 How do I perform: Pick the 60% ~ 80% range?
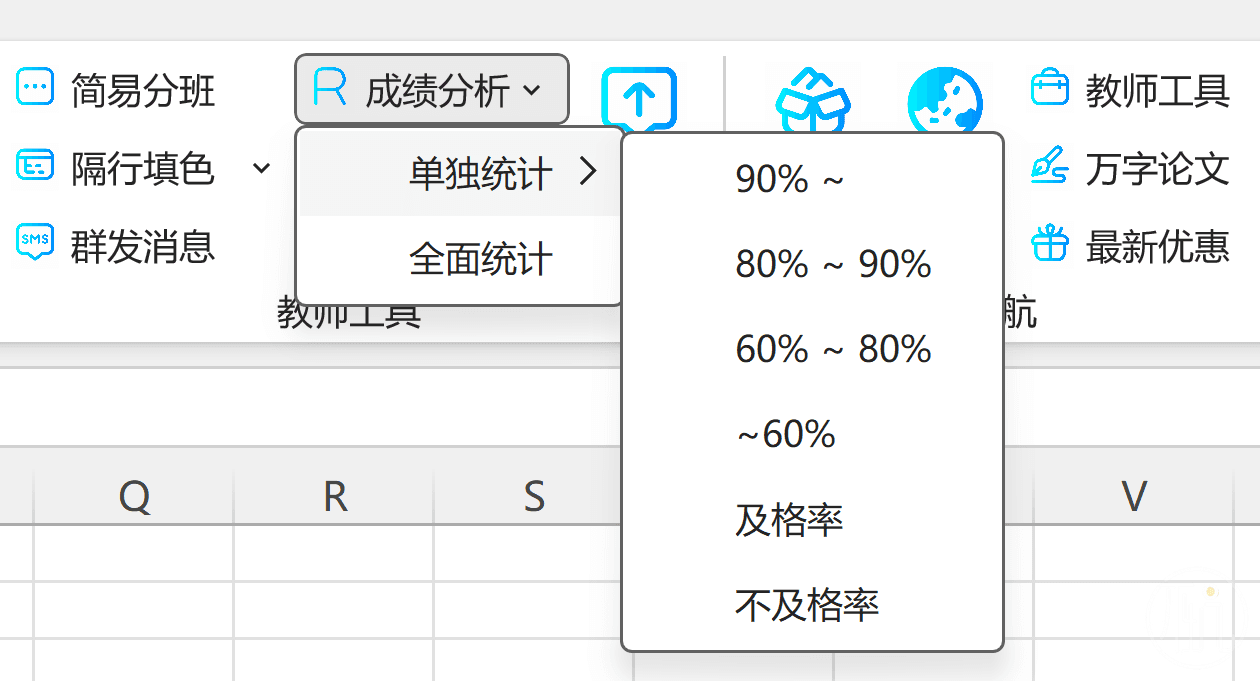coord(833,349)
